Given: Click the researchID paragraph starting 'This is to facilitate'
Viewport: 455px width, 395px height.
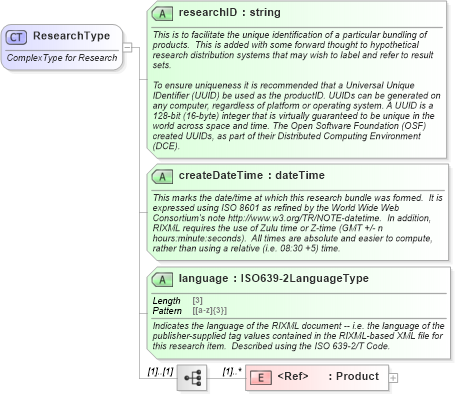Looking at the screenshot, I should coord(293,50).
